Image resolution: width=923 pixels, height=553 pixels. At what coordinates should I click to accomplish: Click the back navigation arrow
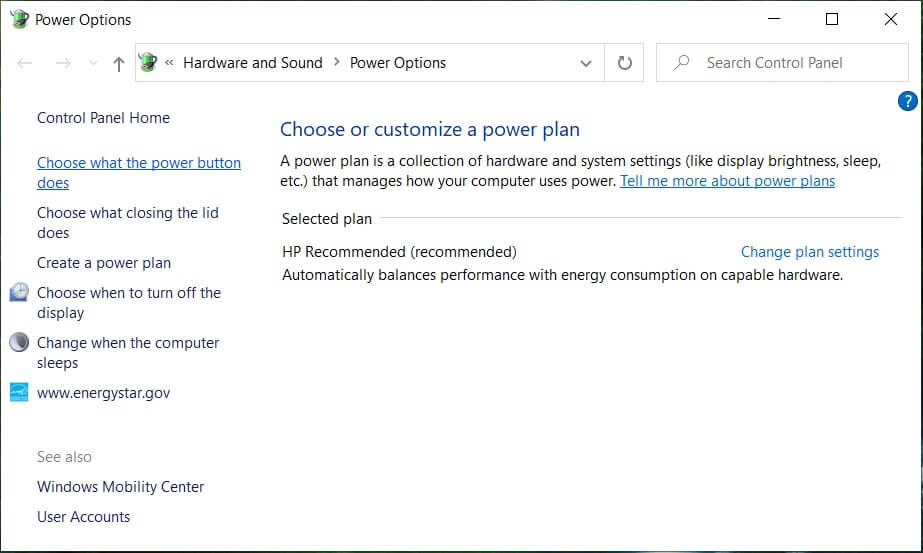(x=26, y=63)
